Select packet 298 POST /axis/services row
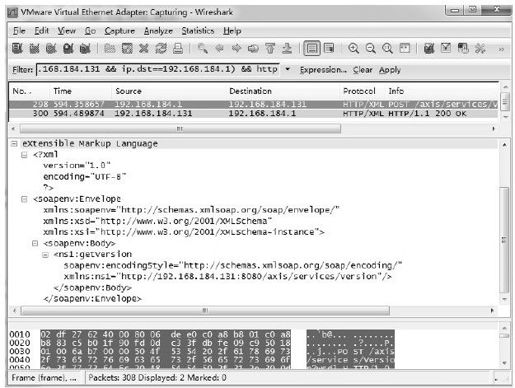515x388 pixels. (253, 104)
